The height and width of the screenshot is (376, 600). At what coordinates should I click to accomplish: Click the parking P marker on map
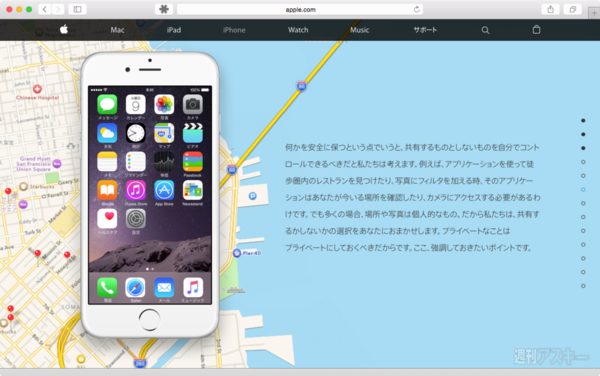253,196
